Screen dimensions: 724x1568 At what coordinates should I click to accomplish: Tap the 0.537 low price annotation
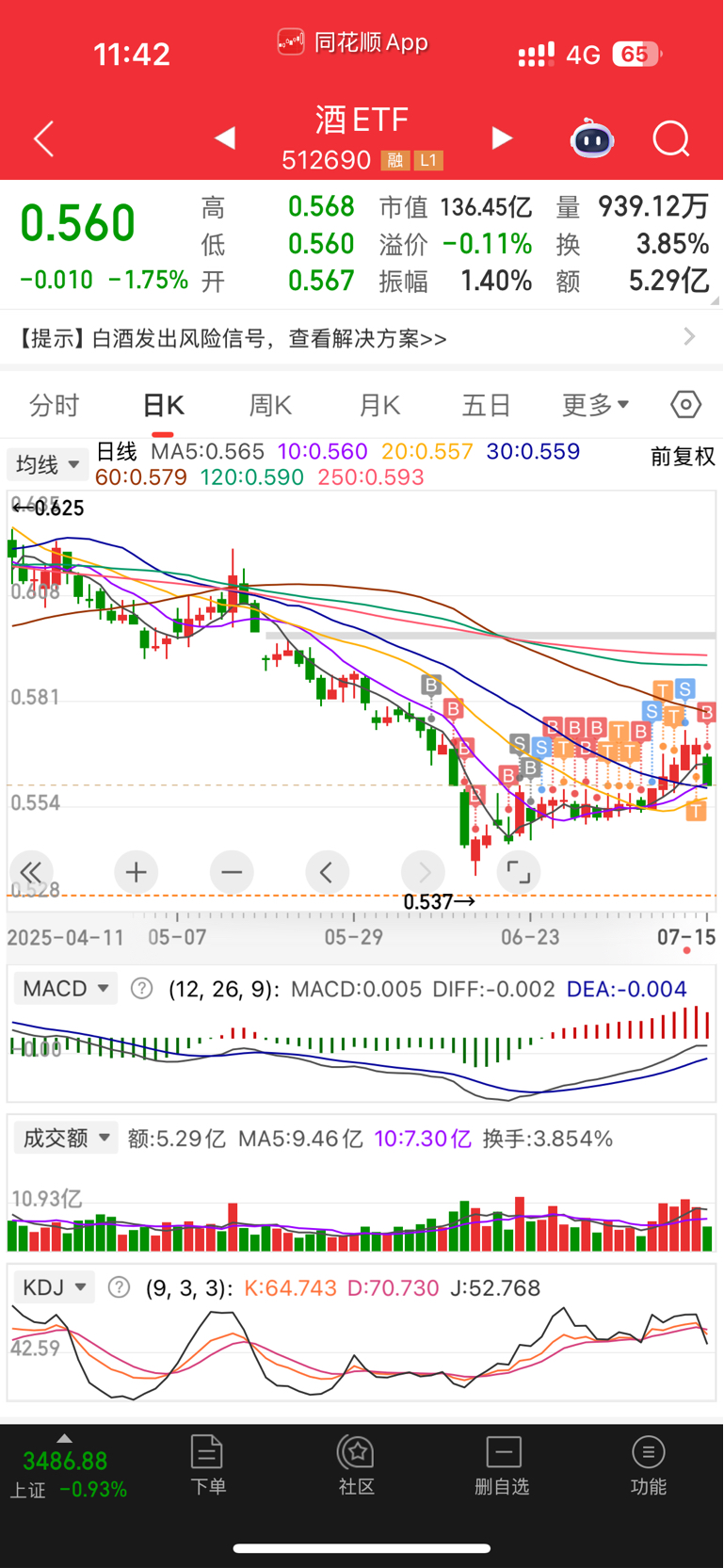click(440, 902)
